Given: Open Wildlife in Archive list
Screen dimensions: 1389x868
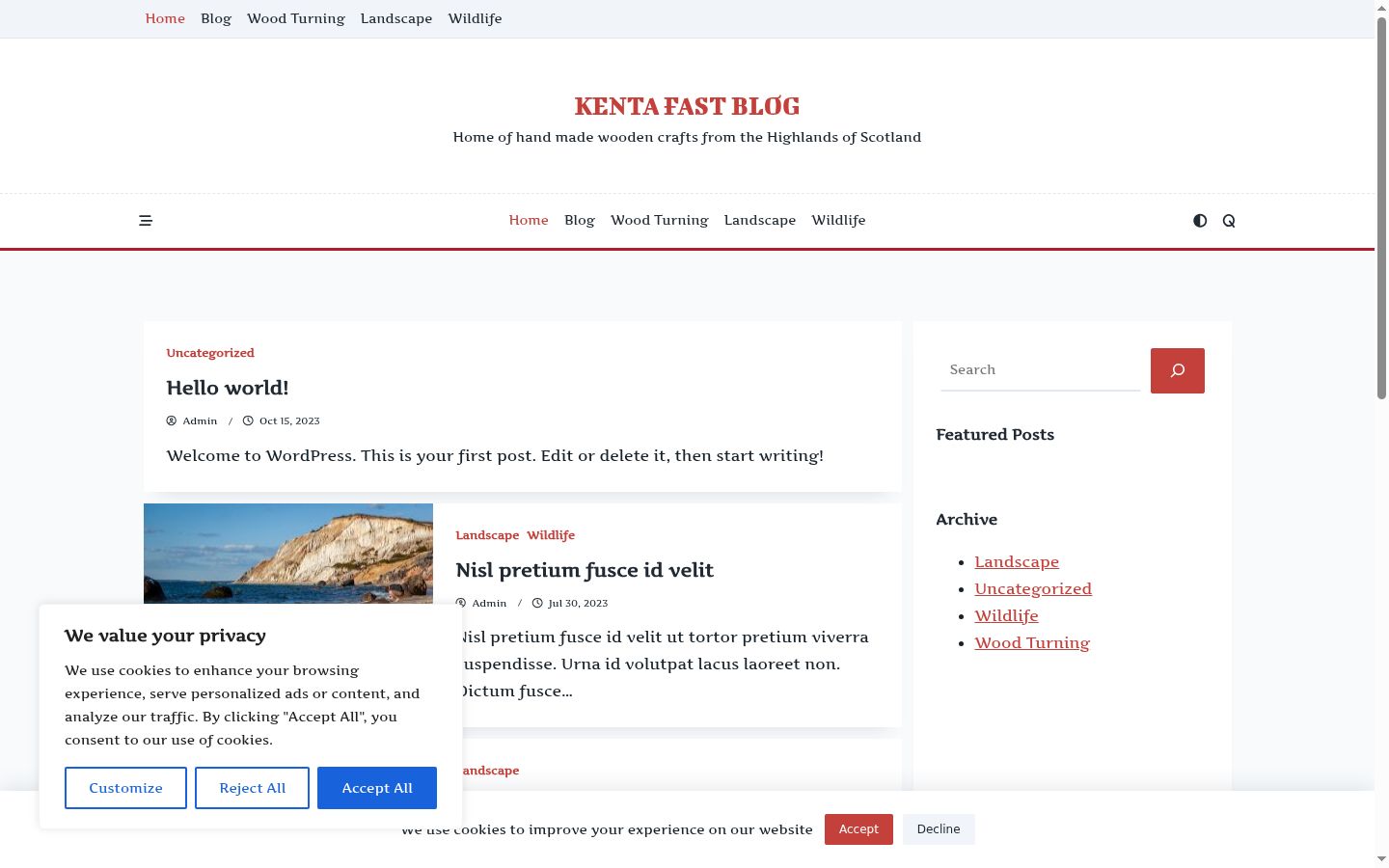Looking at the screenshot, I should click(x=1006, y=615).
